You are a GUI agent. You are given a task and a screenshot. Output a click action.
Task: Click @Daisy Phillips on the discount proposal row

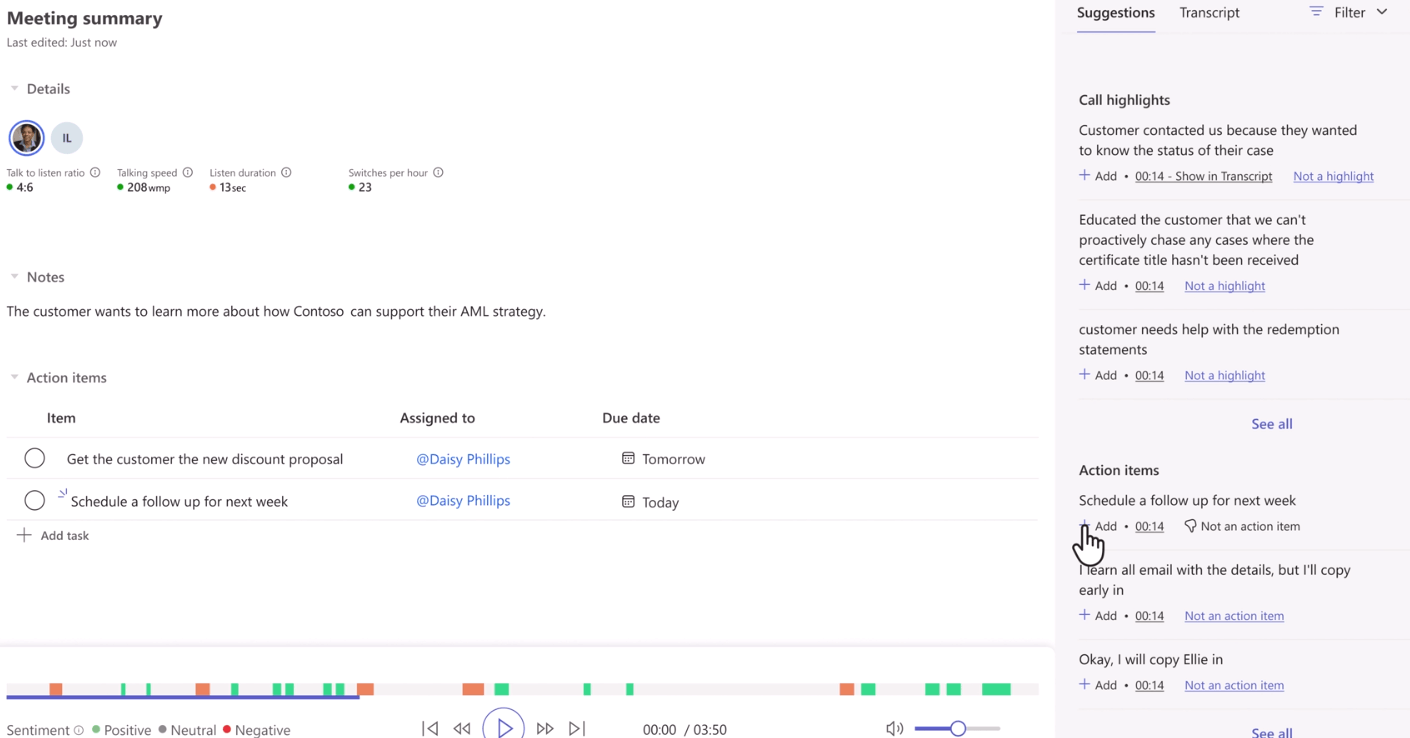point(463,459)
